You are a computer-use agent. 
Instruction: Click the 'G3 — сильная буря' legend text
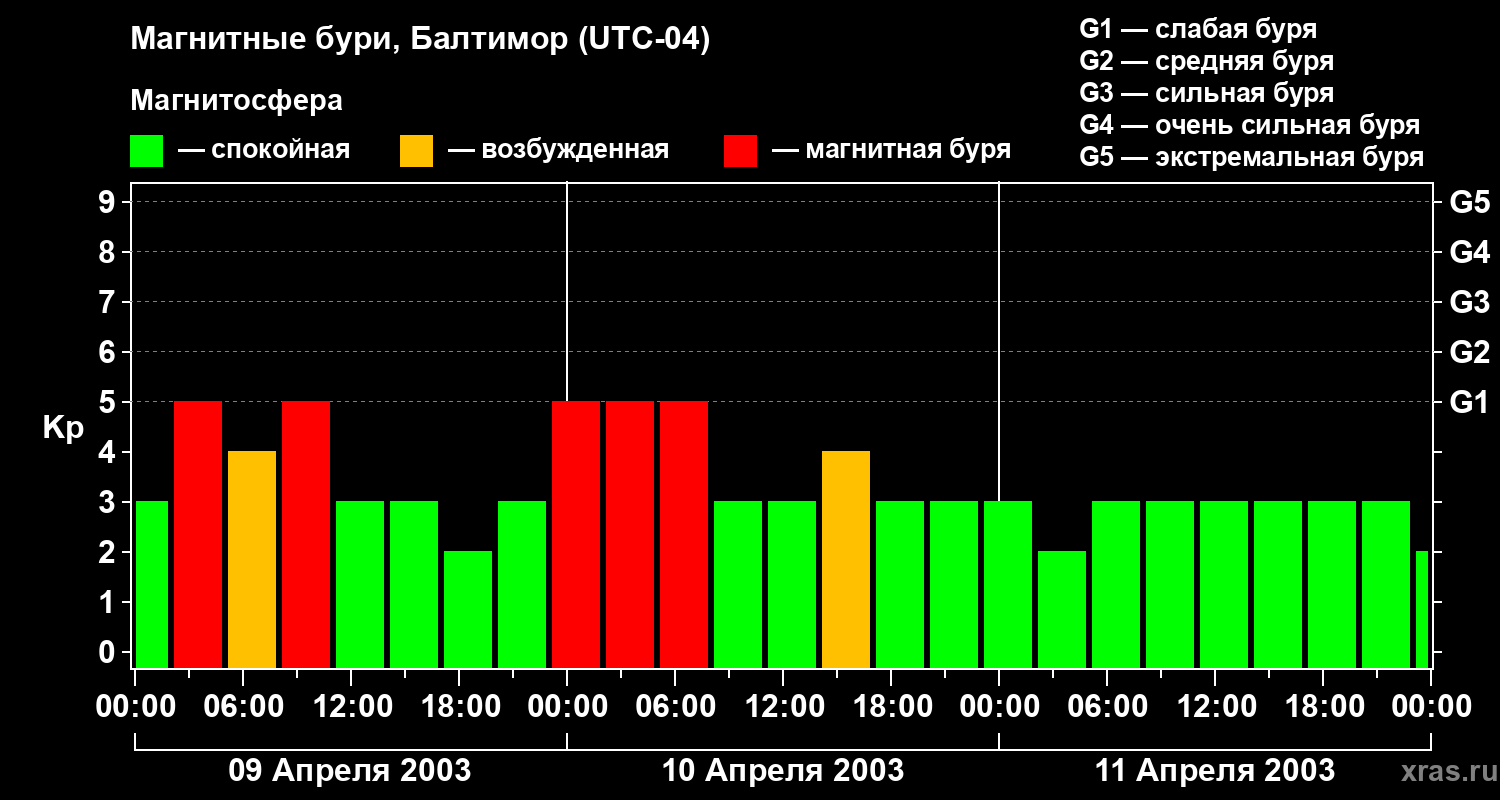tap(1207, 93)
